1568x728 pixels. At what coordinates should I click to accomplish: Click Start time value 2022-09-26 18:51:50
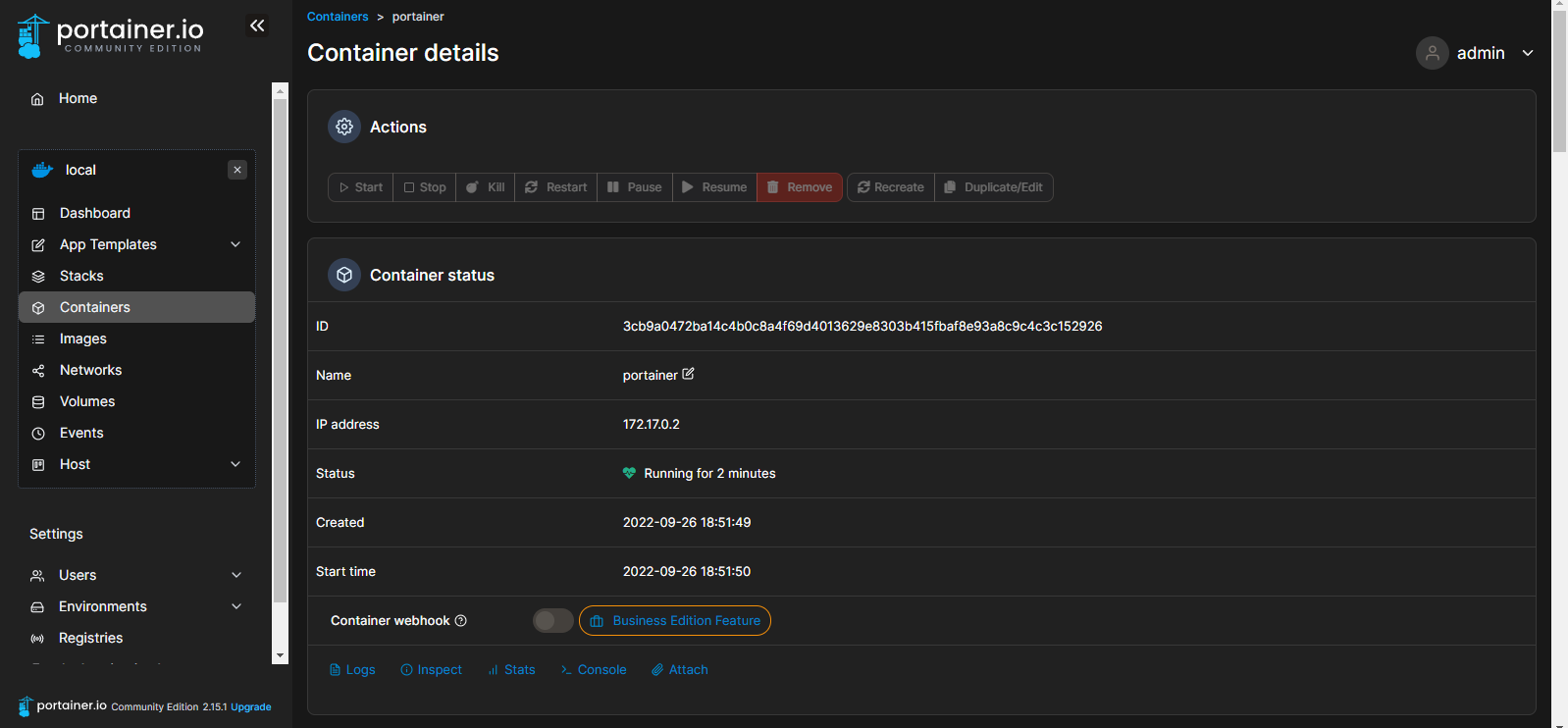click(x=687, y=571)
